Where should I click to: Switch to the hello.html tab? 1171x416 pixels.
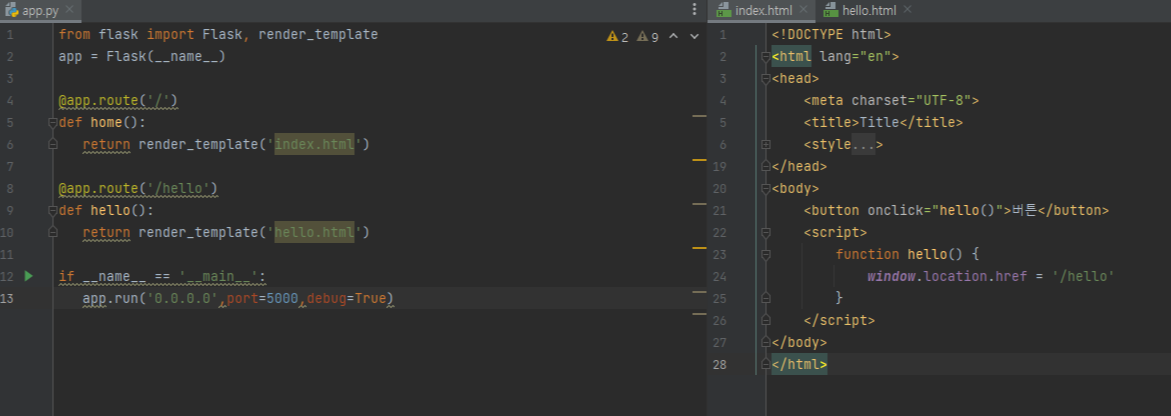(869, 10)
